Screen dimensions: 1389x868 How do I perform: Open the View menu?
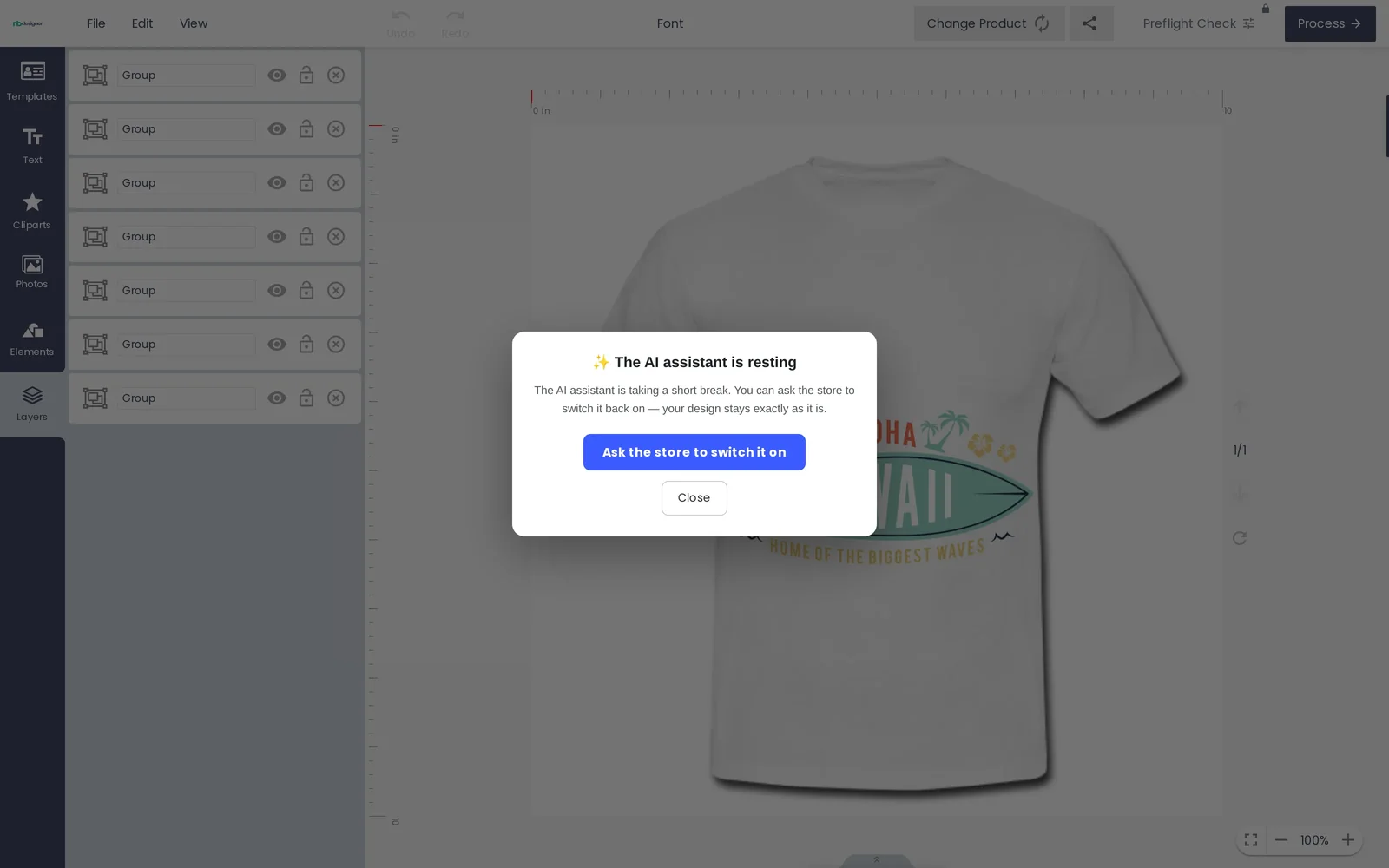[194, 23]
